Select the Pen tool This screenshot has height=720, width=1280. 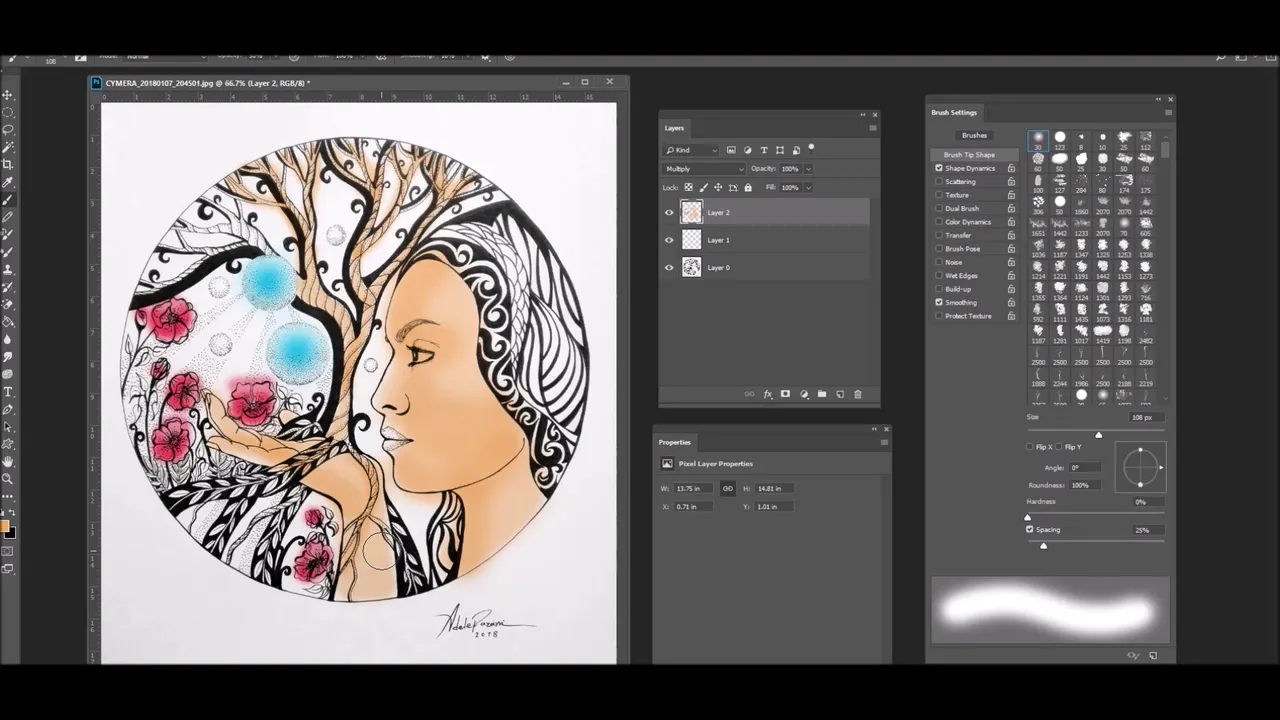click(8, 409)
